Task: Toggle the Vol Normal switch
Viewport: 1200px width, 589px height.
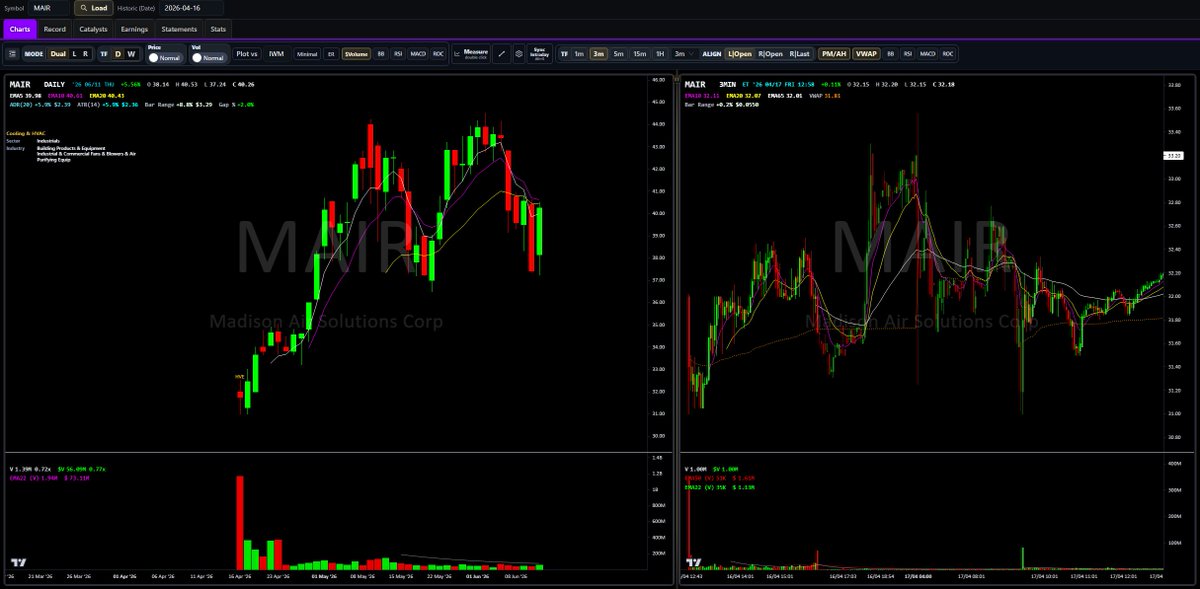Action: (x=208, y=58)
